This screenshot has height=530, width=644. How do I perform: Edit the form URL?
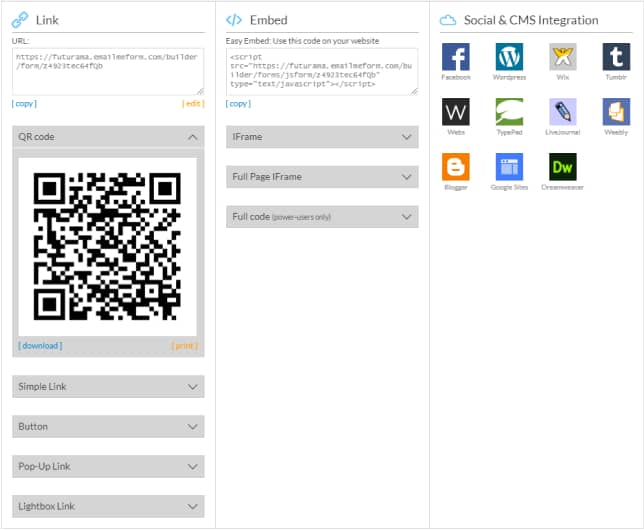(193, 104)
